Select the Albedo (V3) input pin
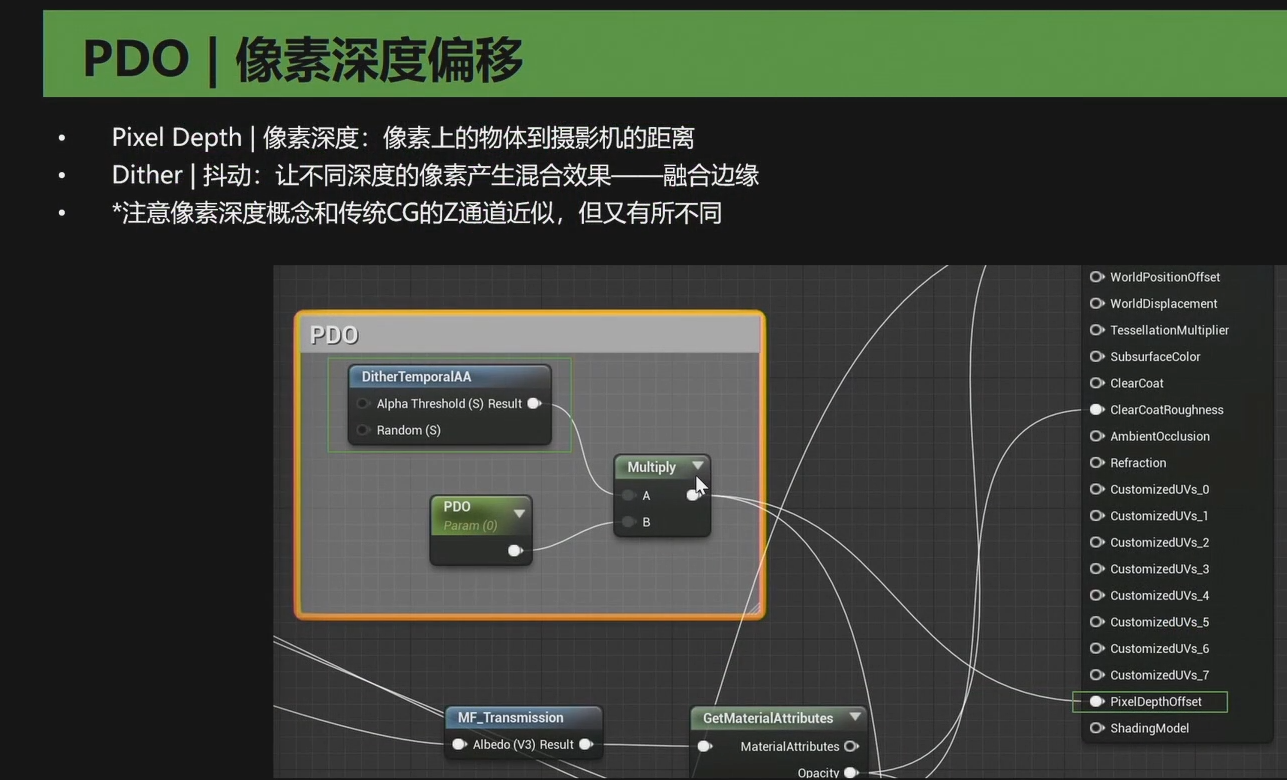 tap(459, 744)
